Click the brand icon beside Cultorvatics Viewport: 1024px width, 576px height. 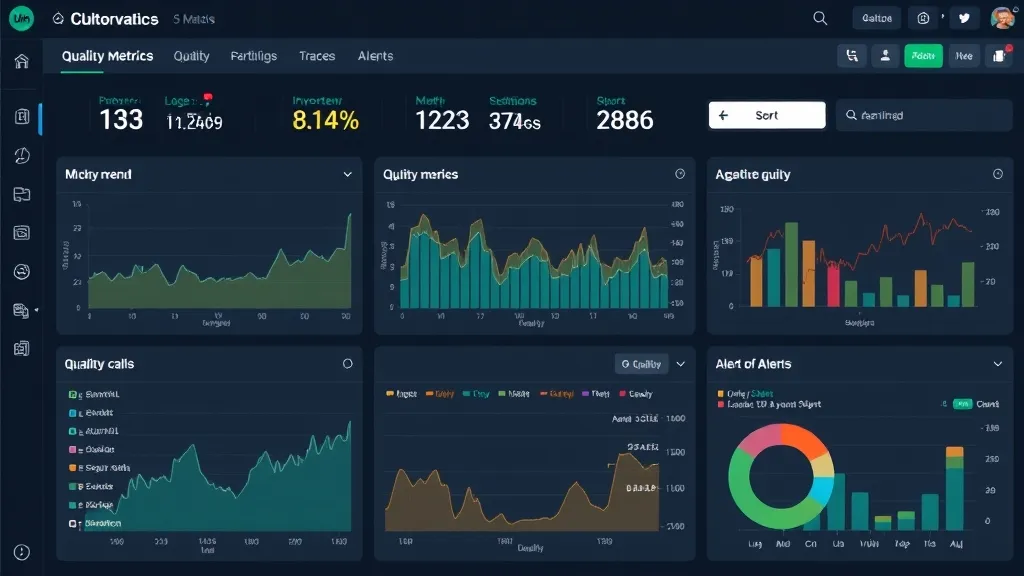pos(58,18)
